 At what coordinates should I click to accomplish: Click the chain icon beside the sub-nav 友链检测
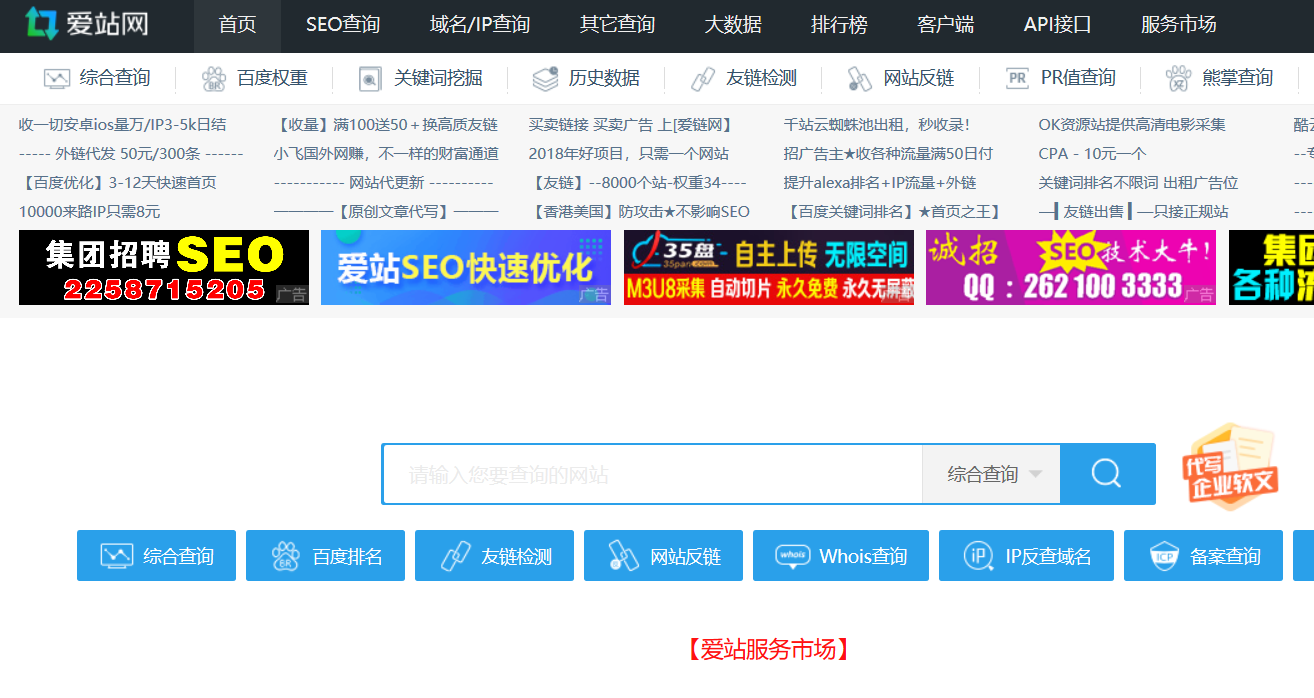pyautogui.click(x=703, y=78)
